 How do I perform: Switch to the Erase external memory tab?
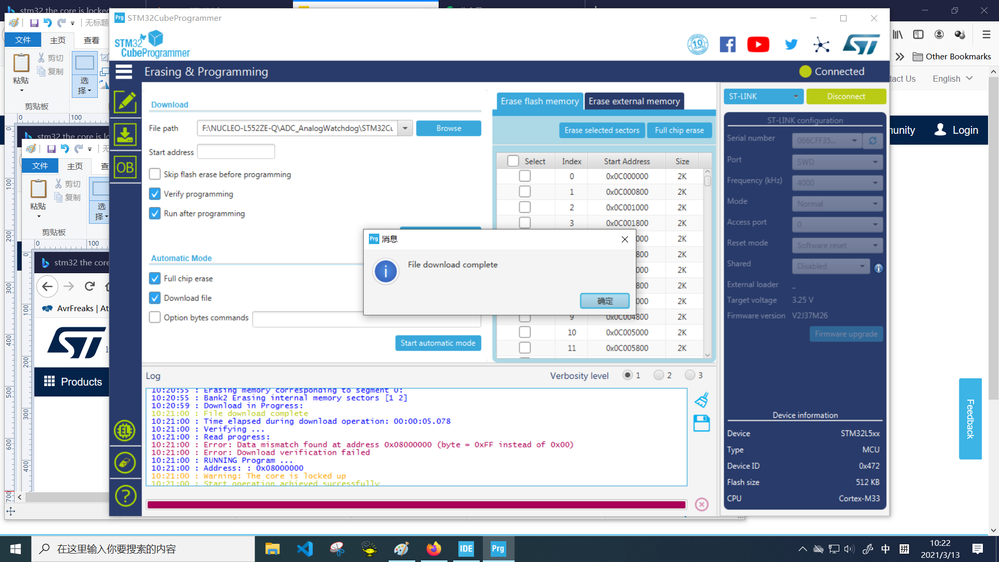(634, 101)
